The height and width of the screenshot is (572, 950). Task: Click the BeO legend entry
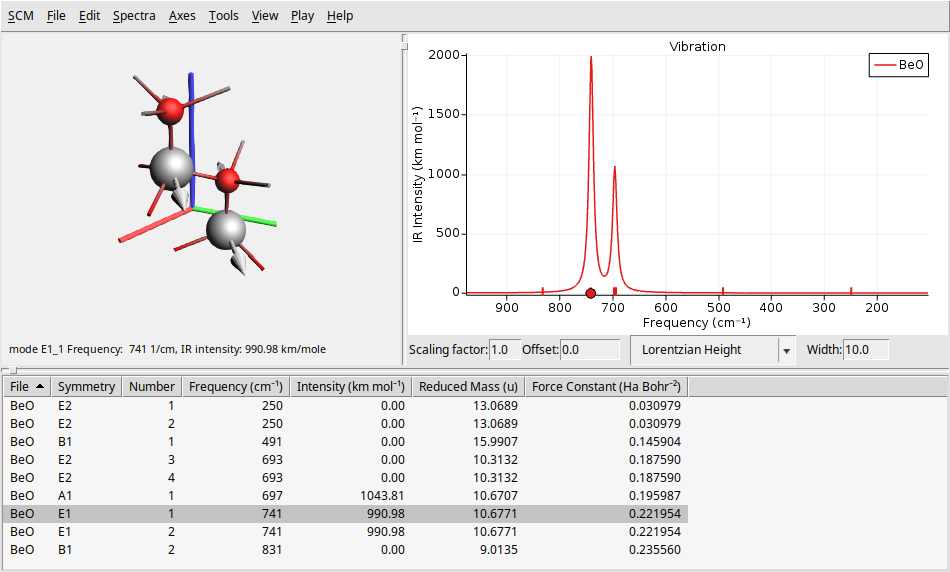(900, 66)
